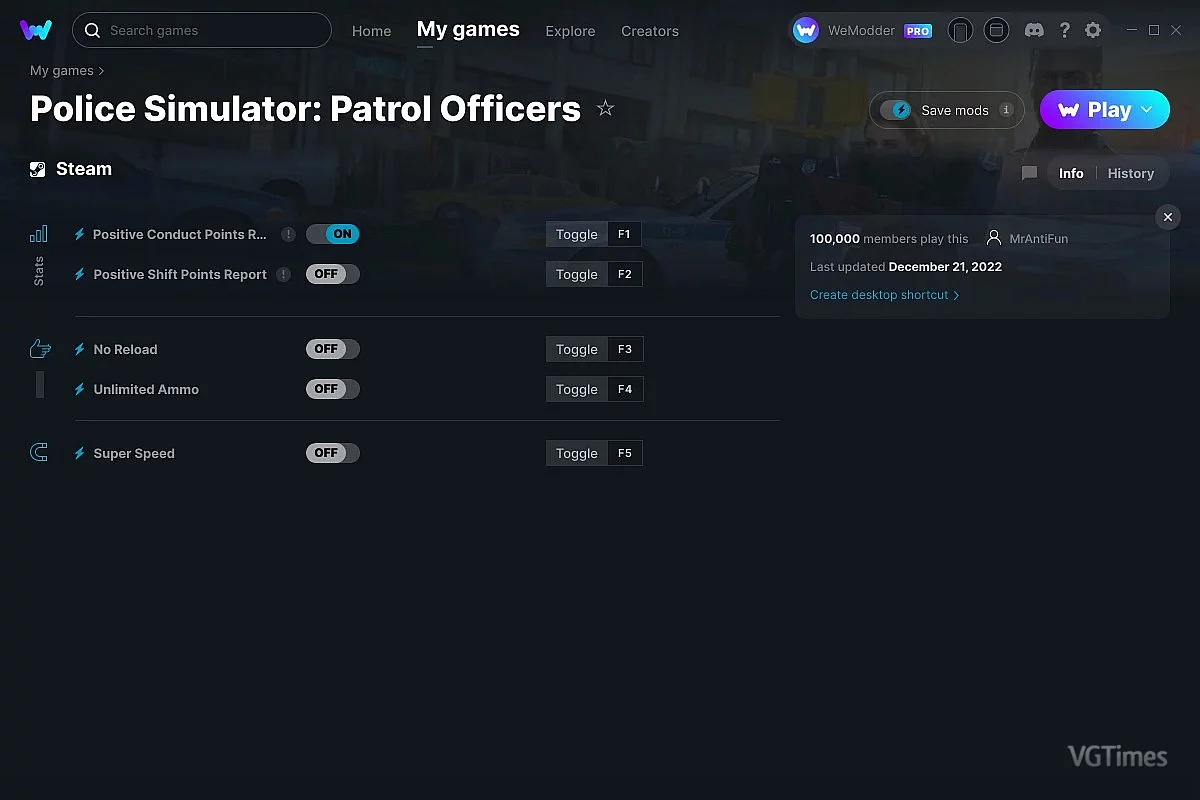The image size is (1200, 800).
Task: Show info for Positive Shift Points Report
Action: [284, 274]
